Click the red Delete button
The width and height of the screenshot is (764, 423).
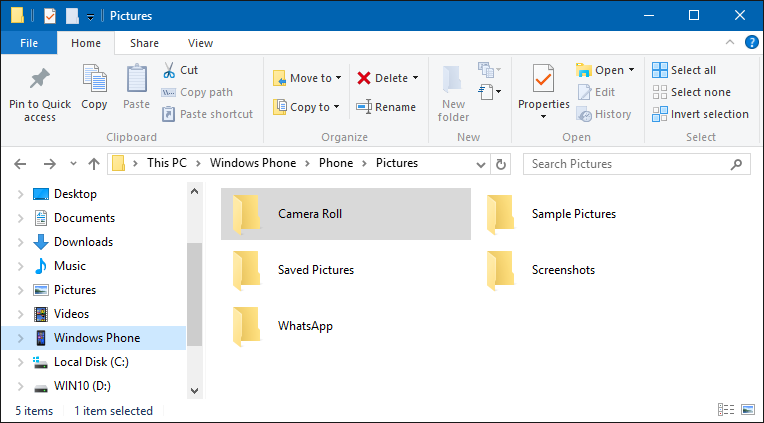pyautogui.click(x=382, y=78)
